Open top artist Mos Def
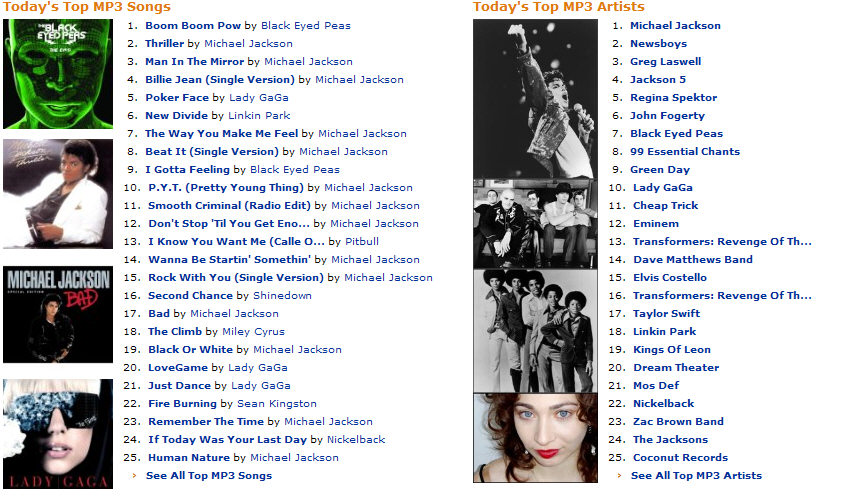Viewport: 856px width, 504px height. [656, 386]
